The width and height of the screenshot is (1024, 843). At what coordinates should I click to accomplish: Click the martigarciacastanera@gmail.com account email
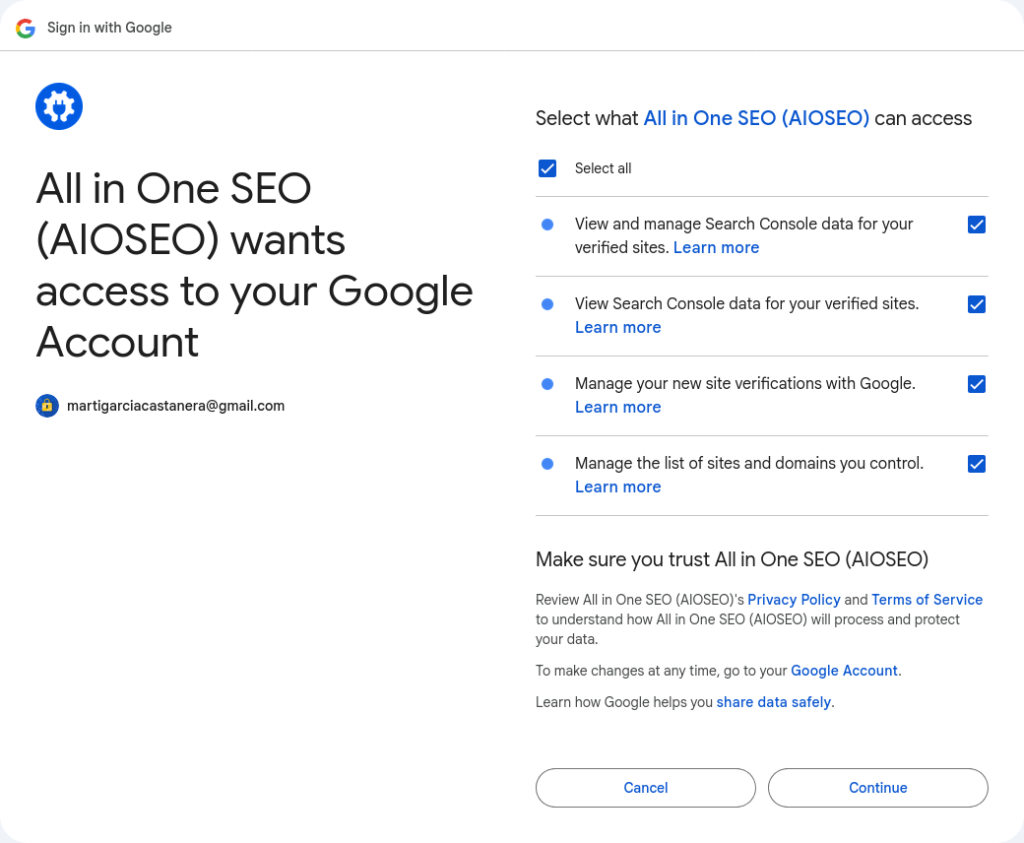[176, 406]
